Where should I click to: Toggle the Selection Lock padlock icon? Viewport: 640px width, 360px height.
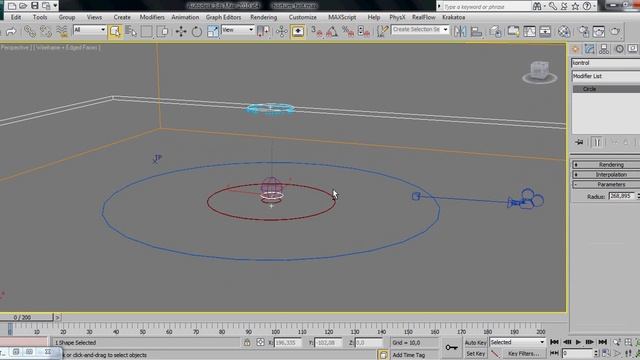pyautogui.click(x=247, y=342)
